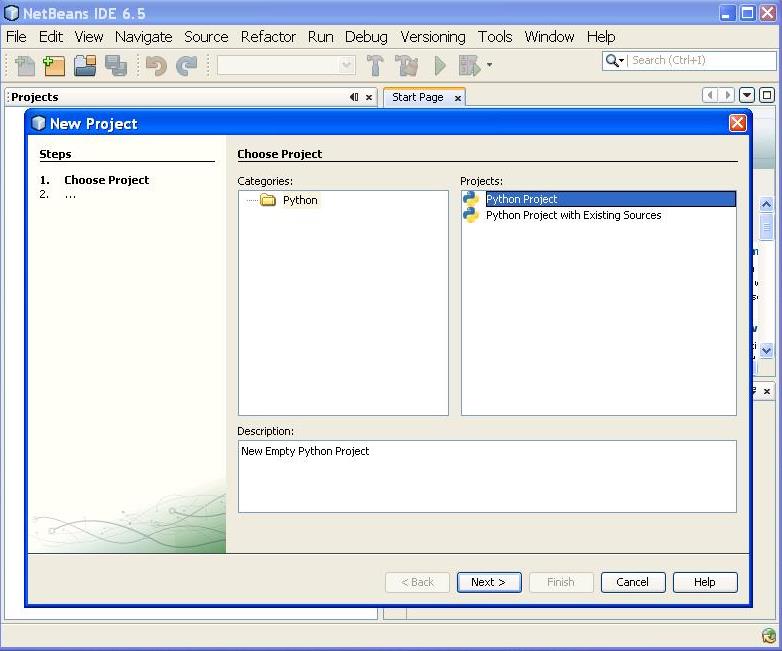The image size is (782, 651).
Task: Click Start Page scrollbar up arrow
Action: point(767,204)
